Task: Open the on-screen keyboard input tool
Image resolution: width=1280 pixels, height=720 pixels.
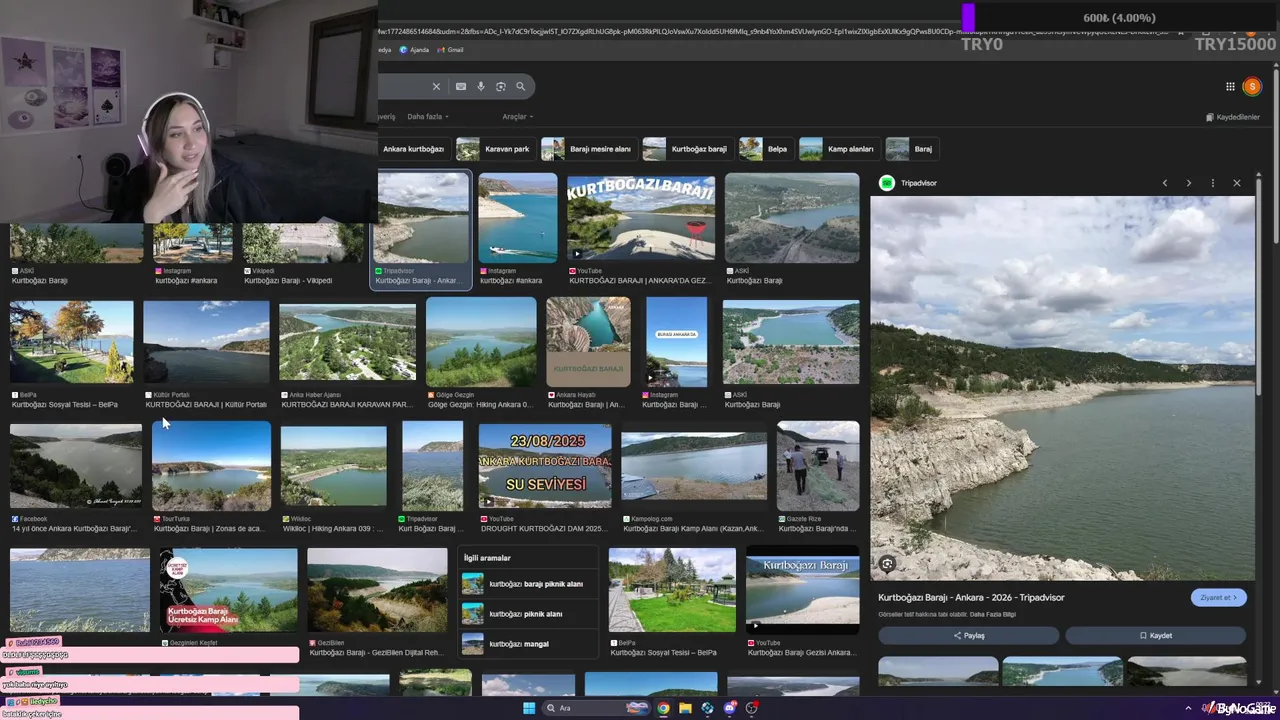Action: 461,87
